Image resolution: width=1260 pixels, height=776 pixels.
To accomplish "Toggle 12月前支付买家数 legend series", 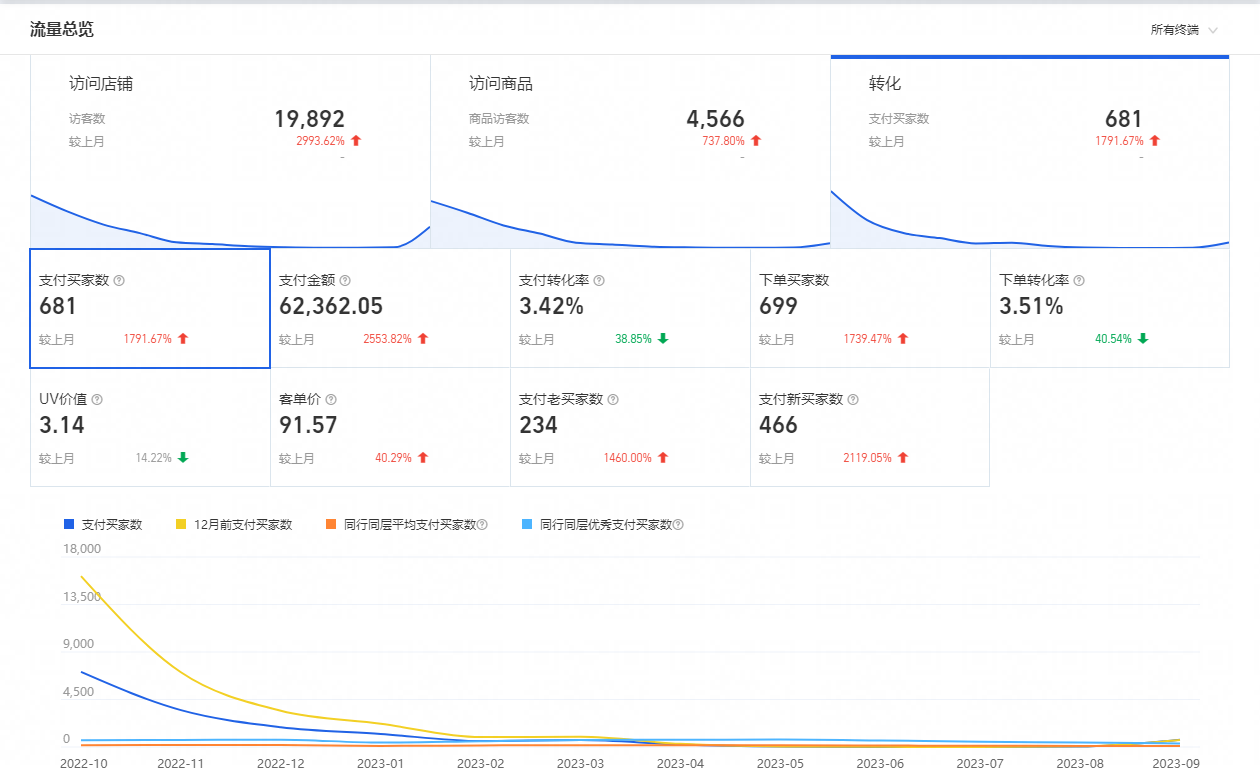I will click(x=234, y=524).
